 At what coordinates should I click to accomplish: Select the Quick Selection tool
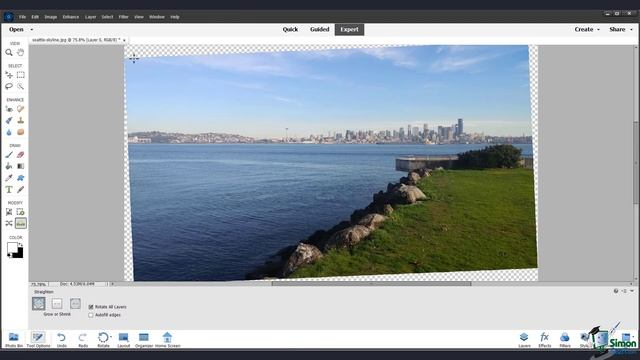(x=20, y=87)
